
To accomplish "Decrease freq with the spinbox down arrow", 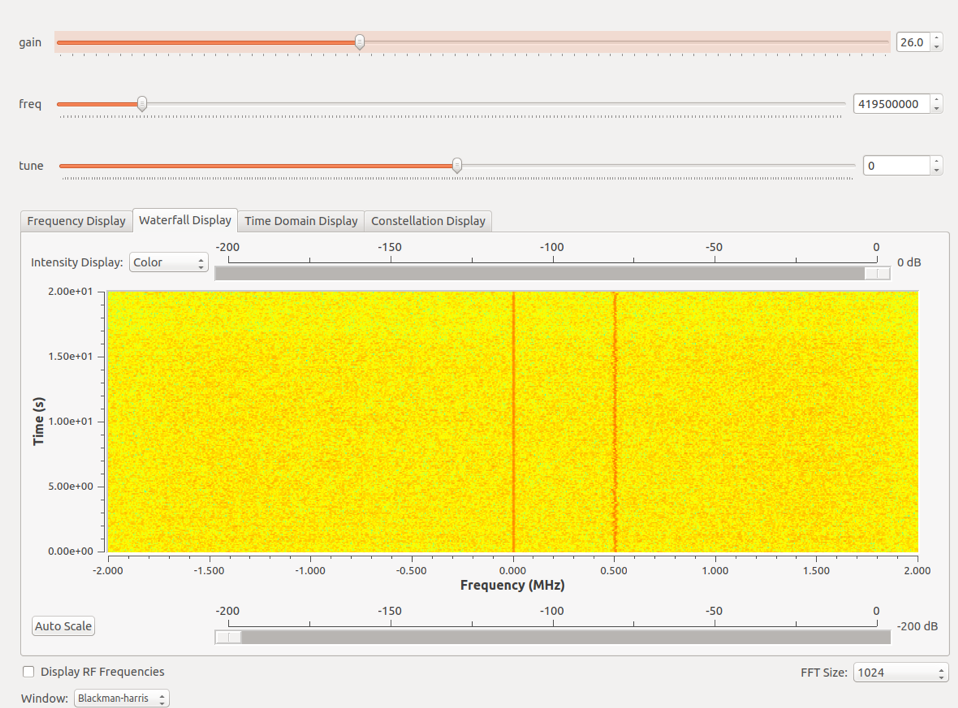I will (x=937, y=109).
